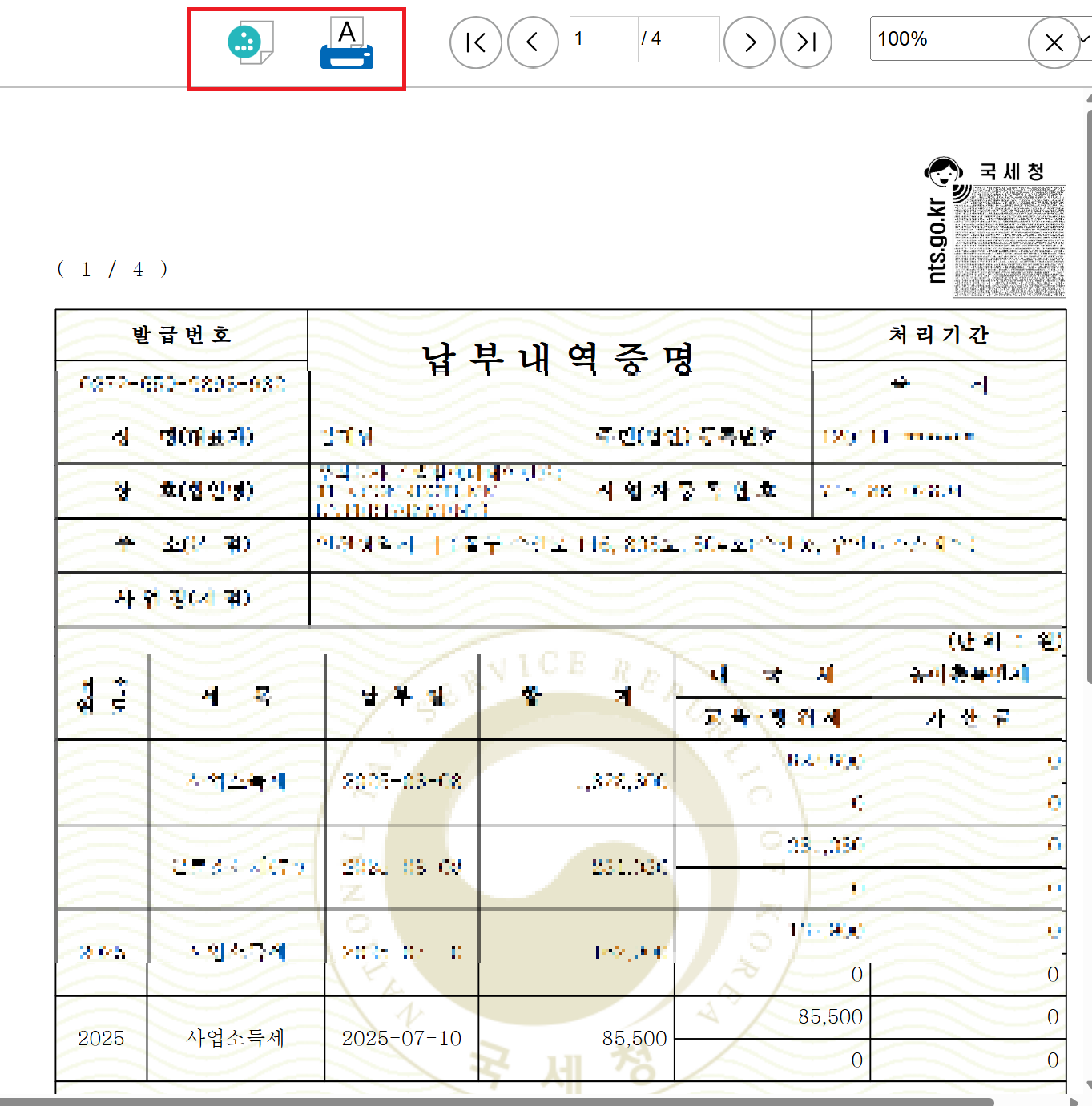Click the nts.go.kr vertical text
This screenshot has width=1092, height=1106.
point(937,240)
